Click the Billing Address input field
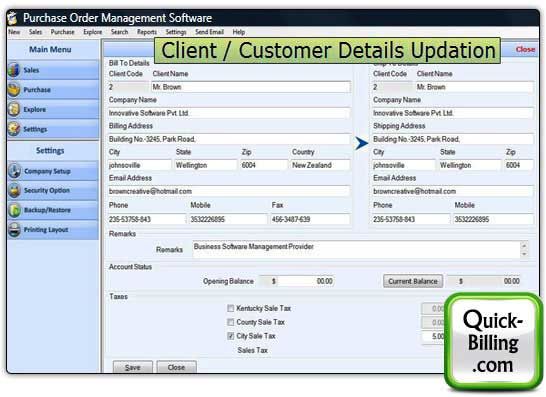This screenshot has width=546, height=397. 229,139
